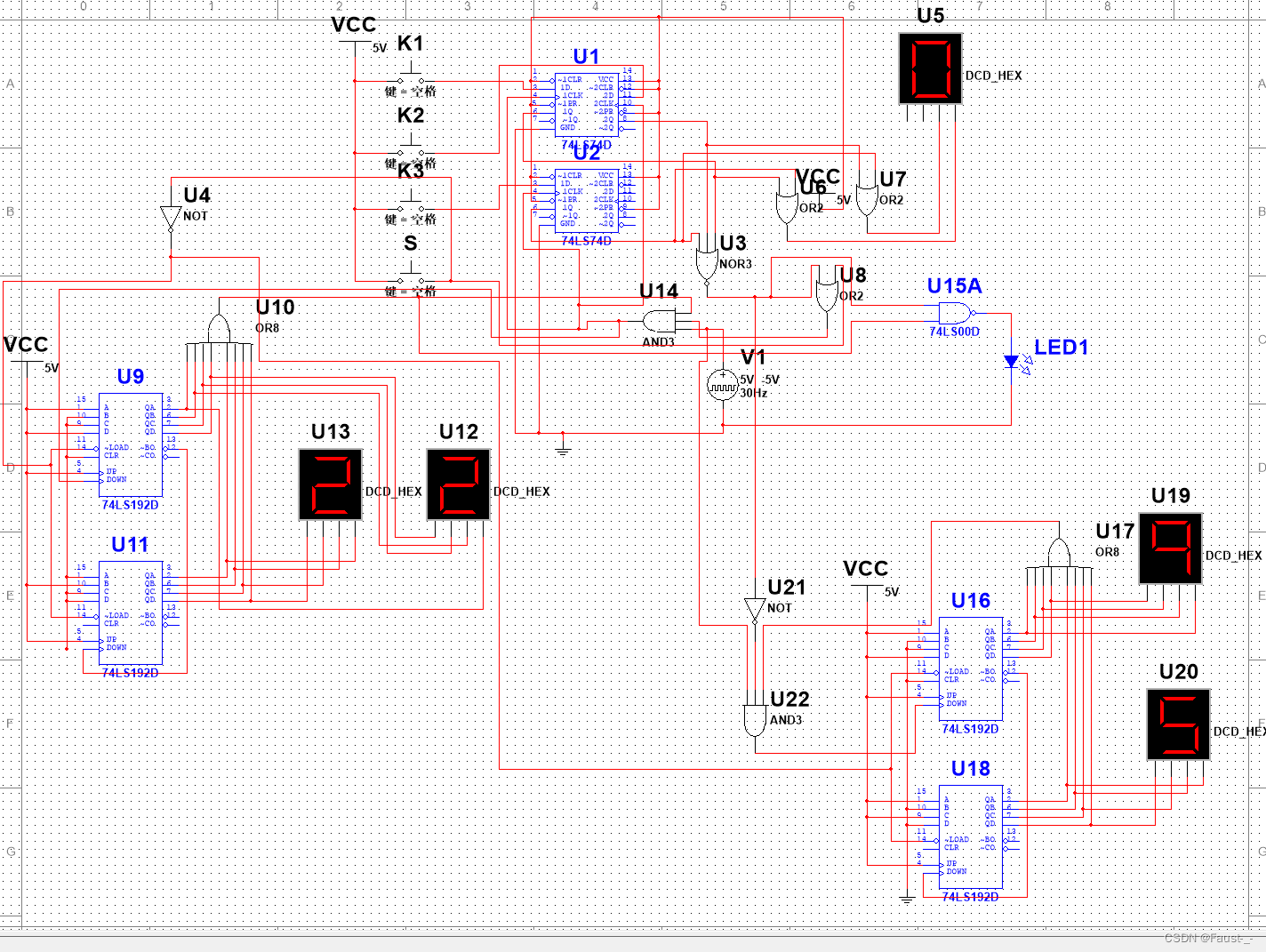This screenshot has height=952, width=1266.
Task: Click the U10 OR8 gate symbol
Action: click(x=219, y=329)
